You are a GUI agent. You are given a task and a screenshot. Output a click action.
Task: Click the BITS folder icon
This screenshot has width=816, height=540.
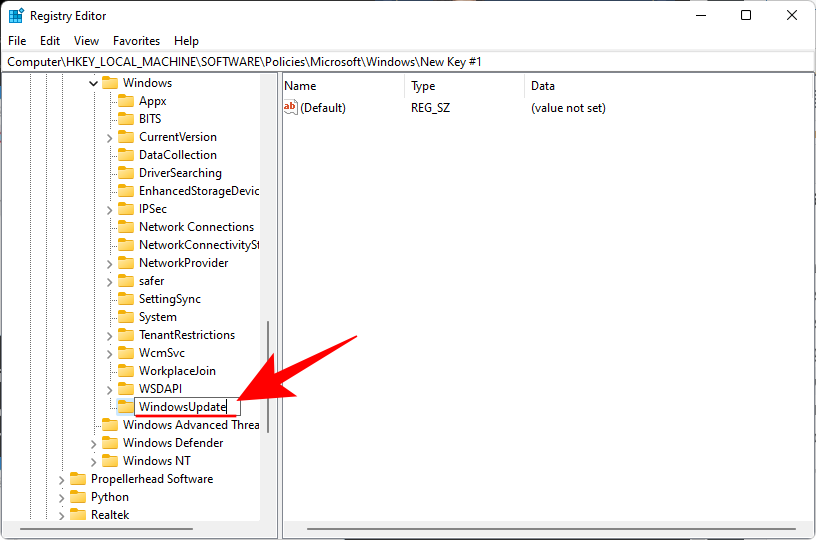(126, 119)
